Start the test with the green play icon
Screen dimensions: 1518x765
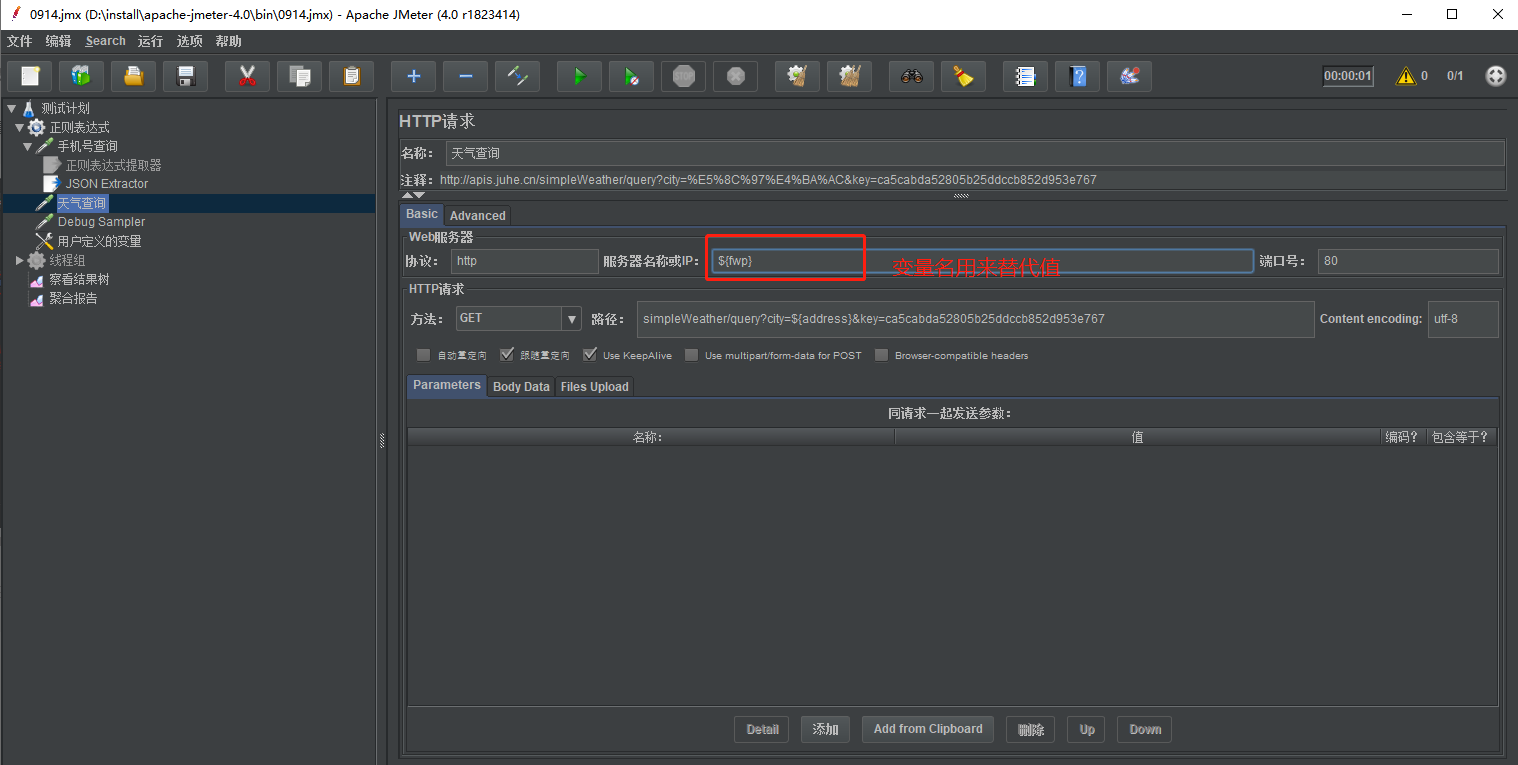point(580,76)
